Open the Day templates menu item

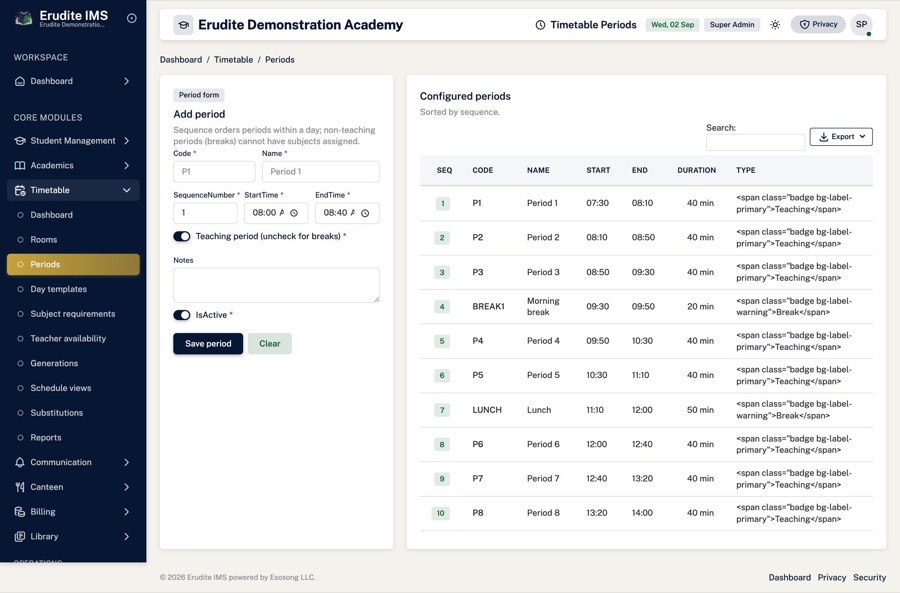pos(59,289)
